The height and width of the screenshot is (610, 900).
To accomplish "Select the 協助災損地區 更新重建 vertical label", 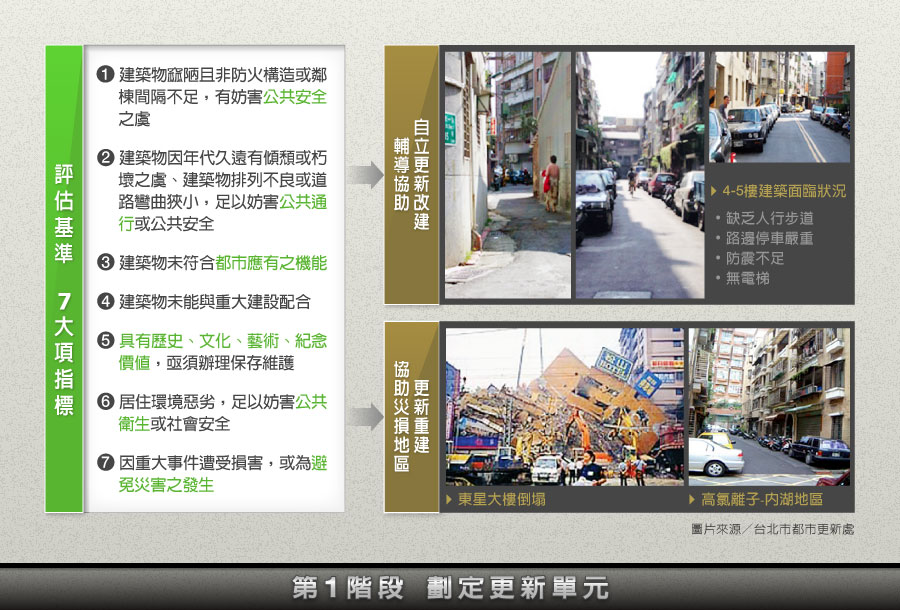I will pos(411,417).
